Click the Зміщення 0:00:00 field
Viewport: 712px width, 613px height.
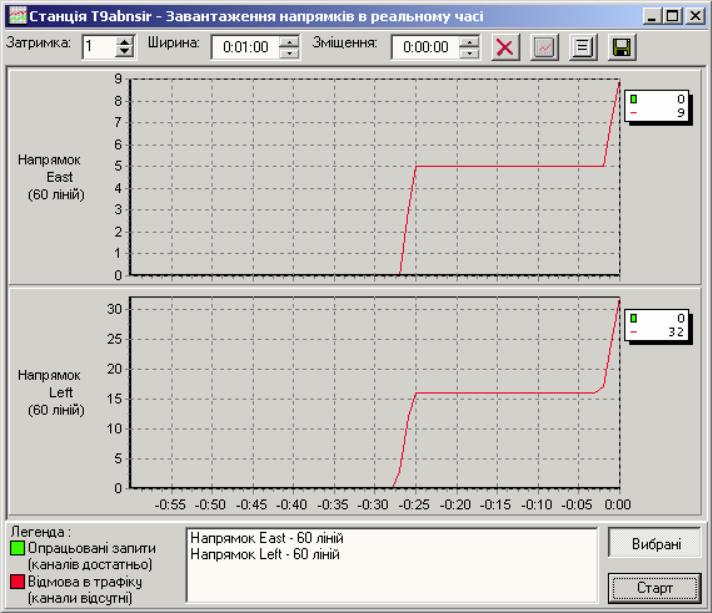tap(426, 47)
